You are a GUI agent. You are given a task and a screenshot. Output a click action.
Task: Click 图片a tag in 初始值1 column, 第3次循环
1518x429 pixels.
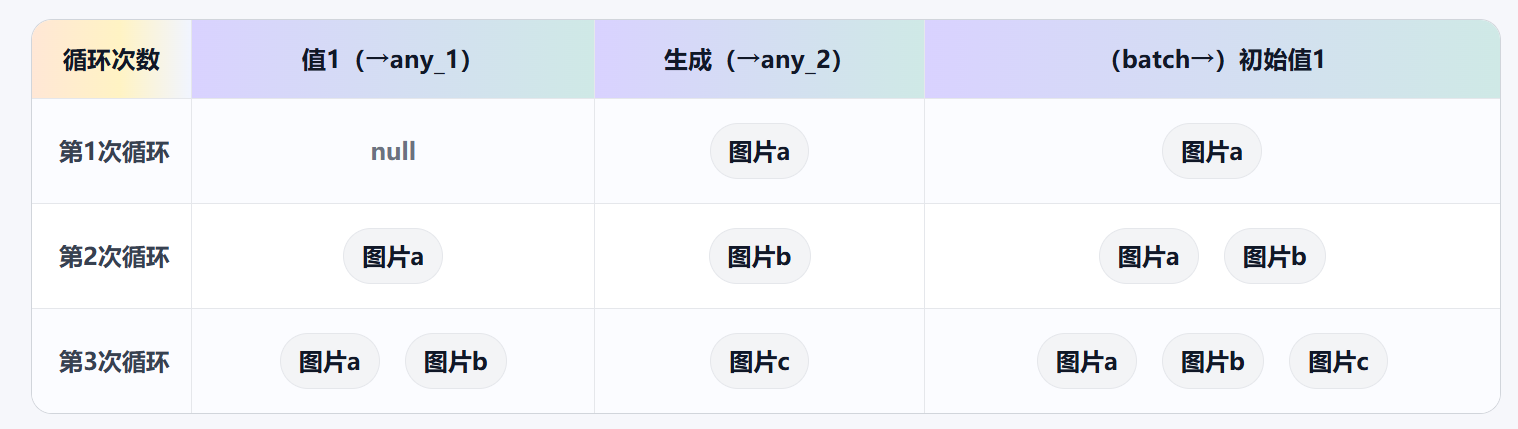[x=1086, y=361]
